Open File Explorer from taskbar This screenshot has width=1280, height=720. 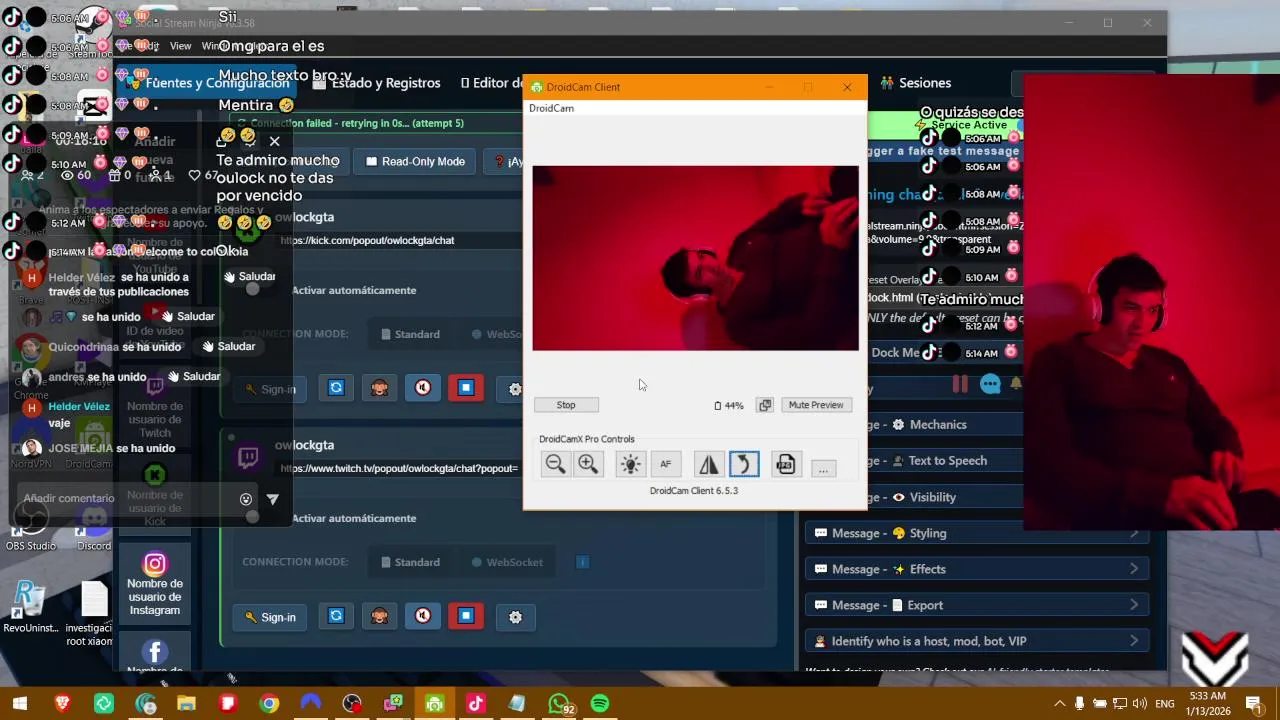tap(186, 704)
